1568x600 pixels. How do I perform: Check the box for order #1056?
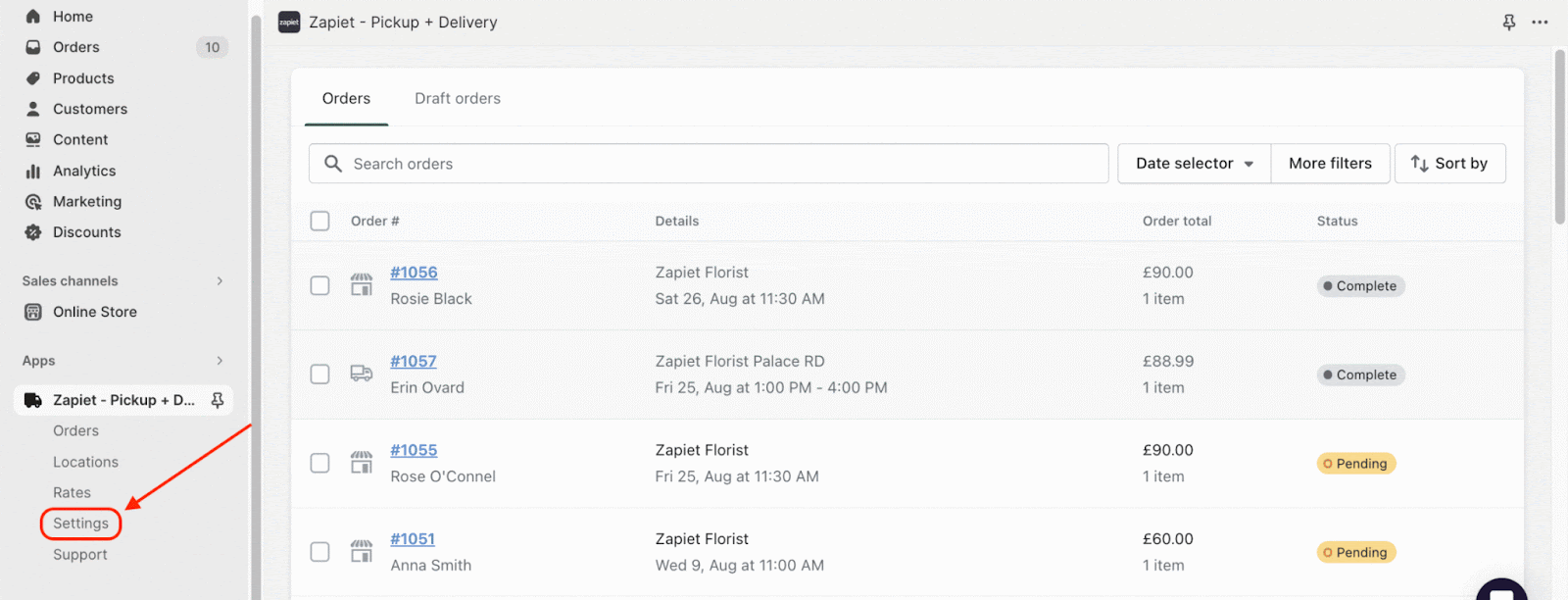(x=319, y=285)
